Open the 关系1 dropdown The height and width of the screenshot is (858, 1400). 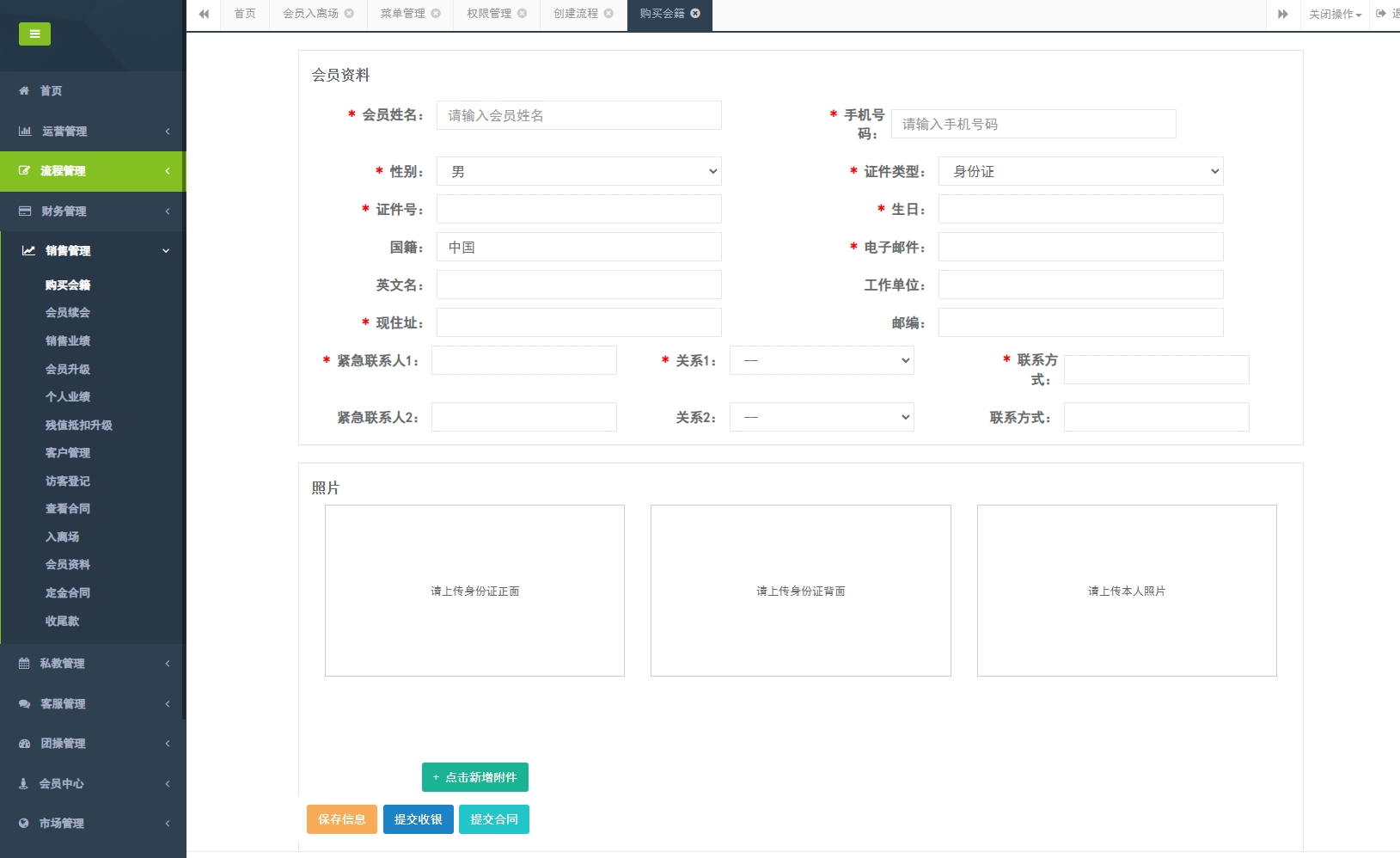[822, 360]
